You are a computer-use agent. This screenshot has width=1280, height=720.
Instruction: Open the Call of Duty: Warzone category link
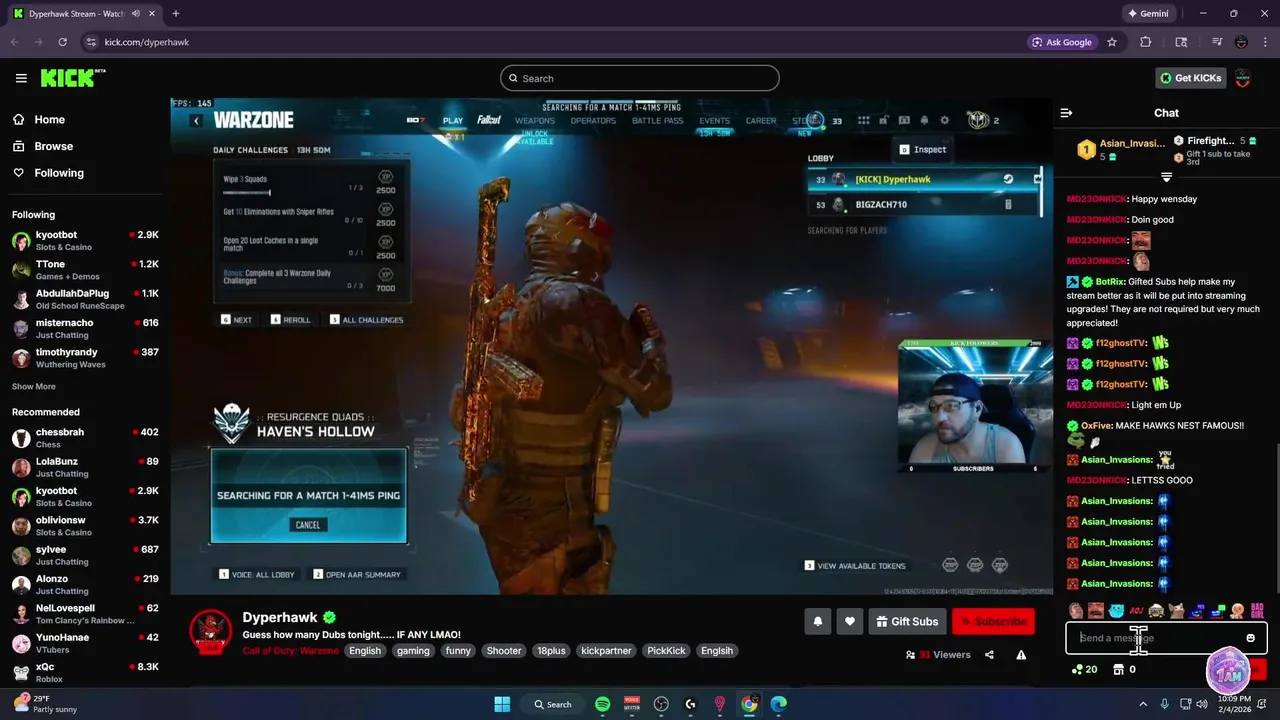pyautogui.click(x=290, y=650)
